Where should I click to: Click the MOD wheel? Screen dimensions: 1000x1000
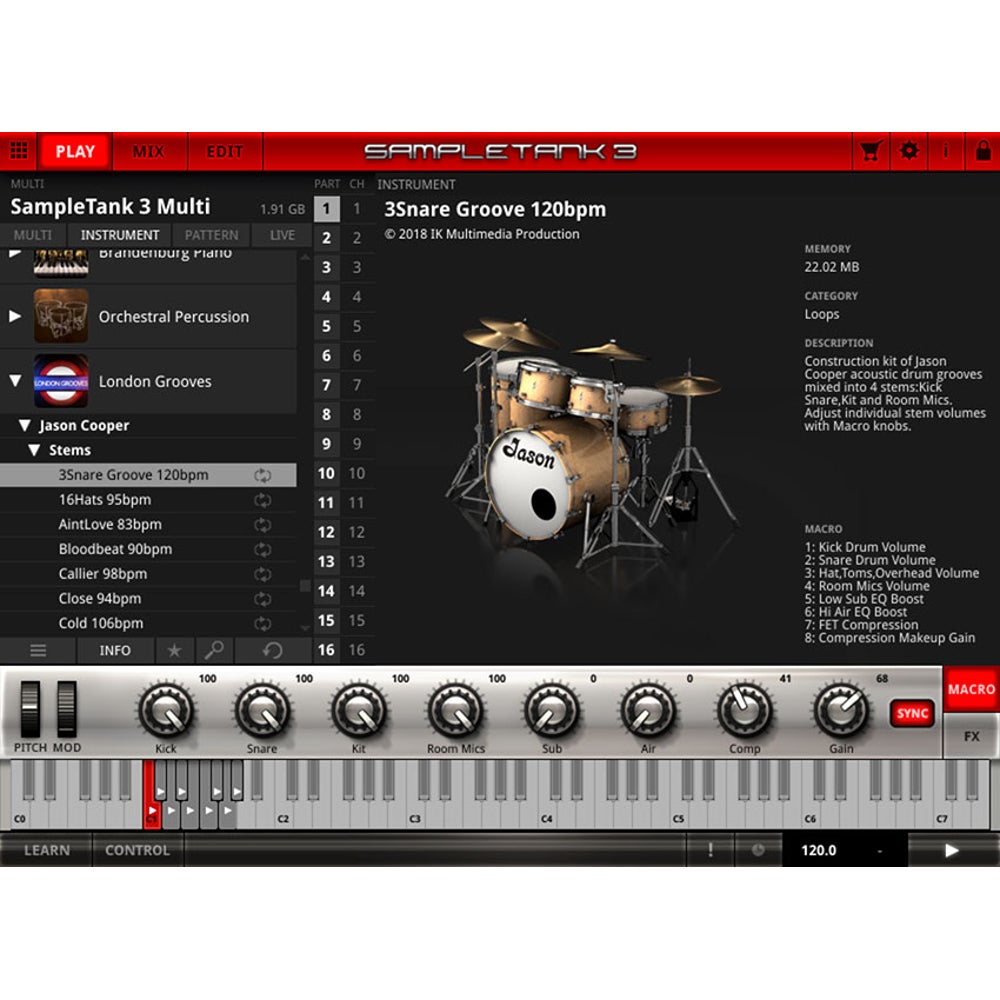[x=66, y=709]
